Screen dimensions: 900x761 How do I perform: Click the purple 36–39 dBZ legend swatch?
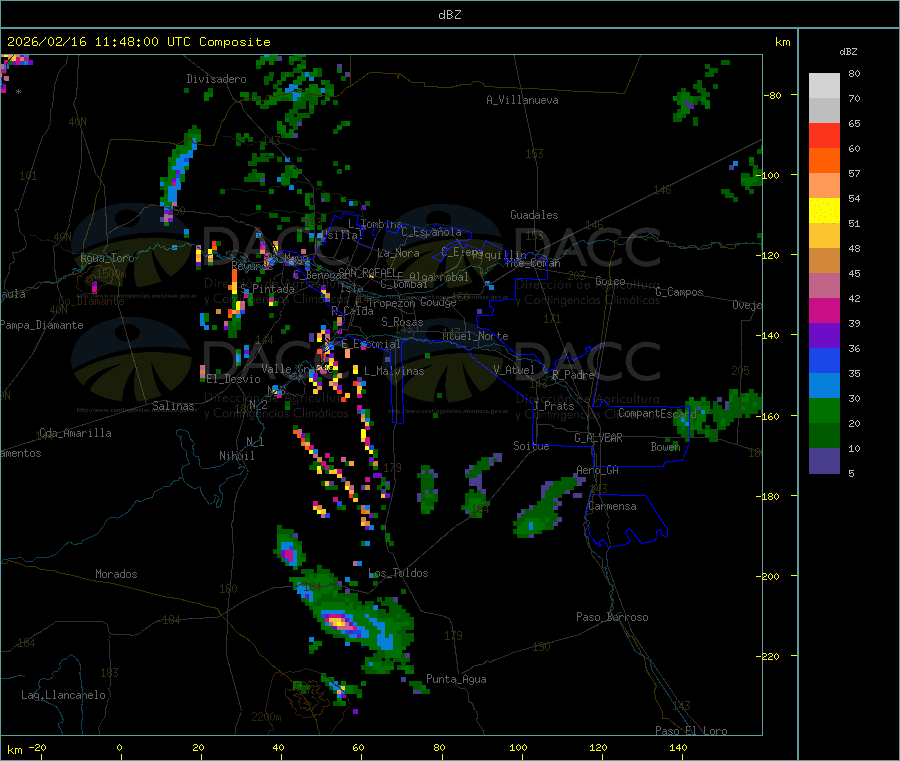click(x=824, y=336)
